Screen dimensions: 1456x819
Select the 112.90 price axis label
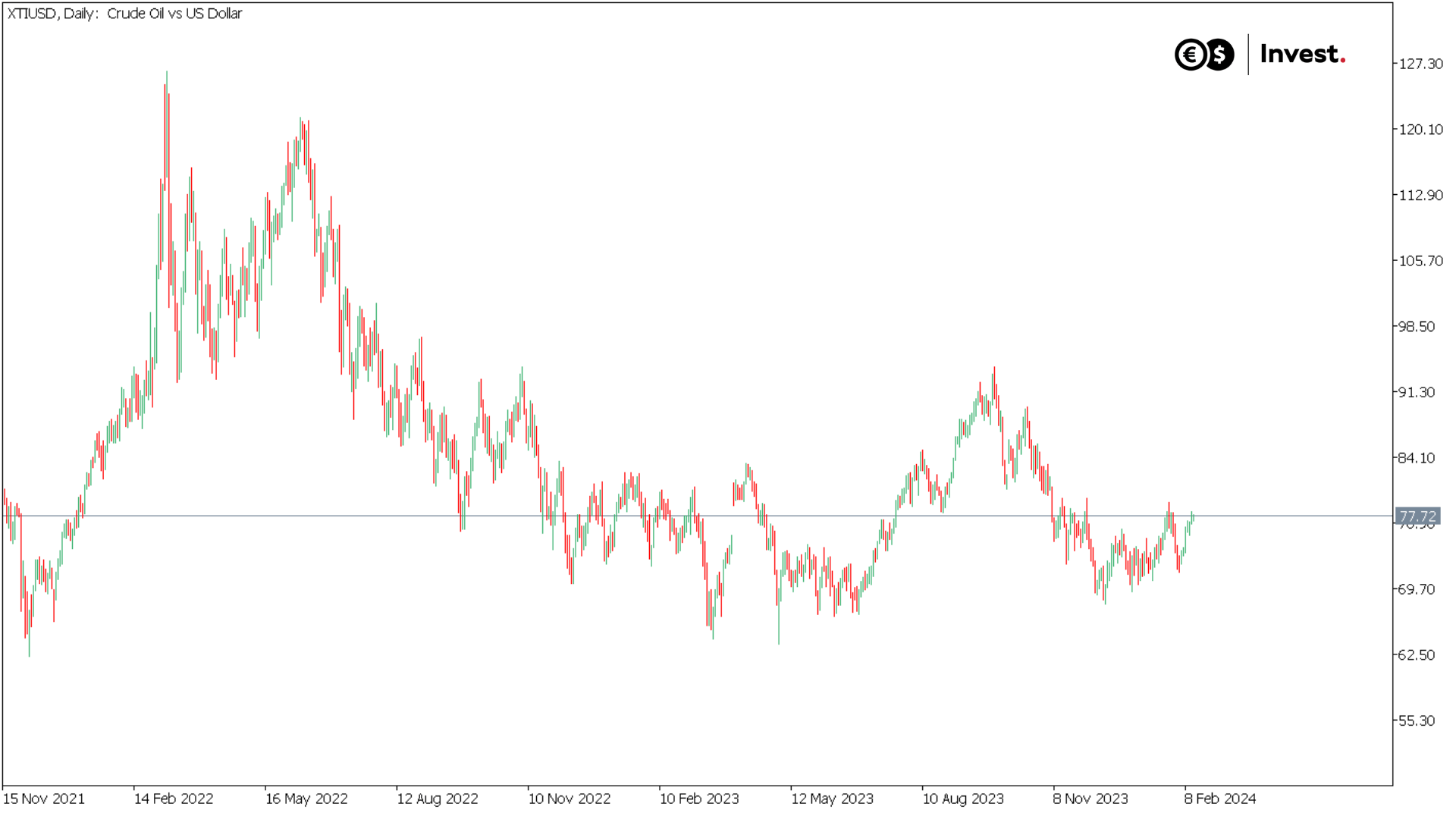pyautogui.click(x=1421, y=196)
